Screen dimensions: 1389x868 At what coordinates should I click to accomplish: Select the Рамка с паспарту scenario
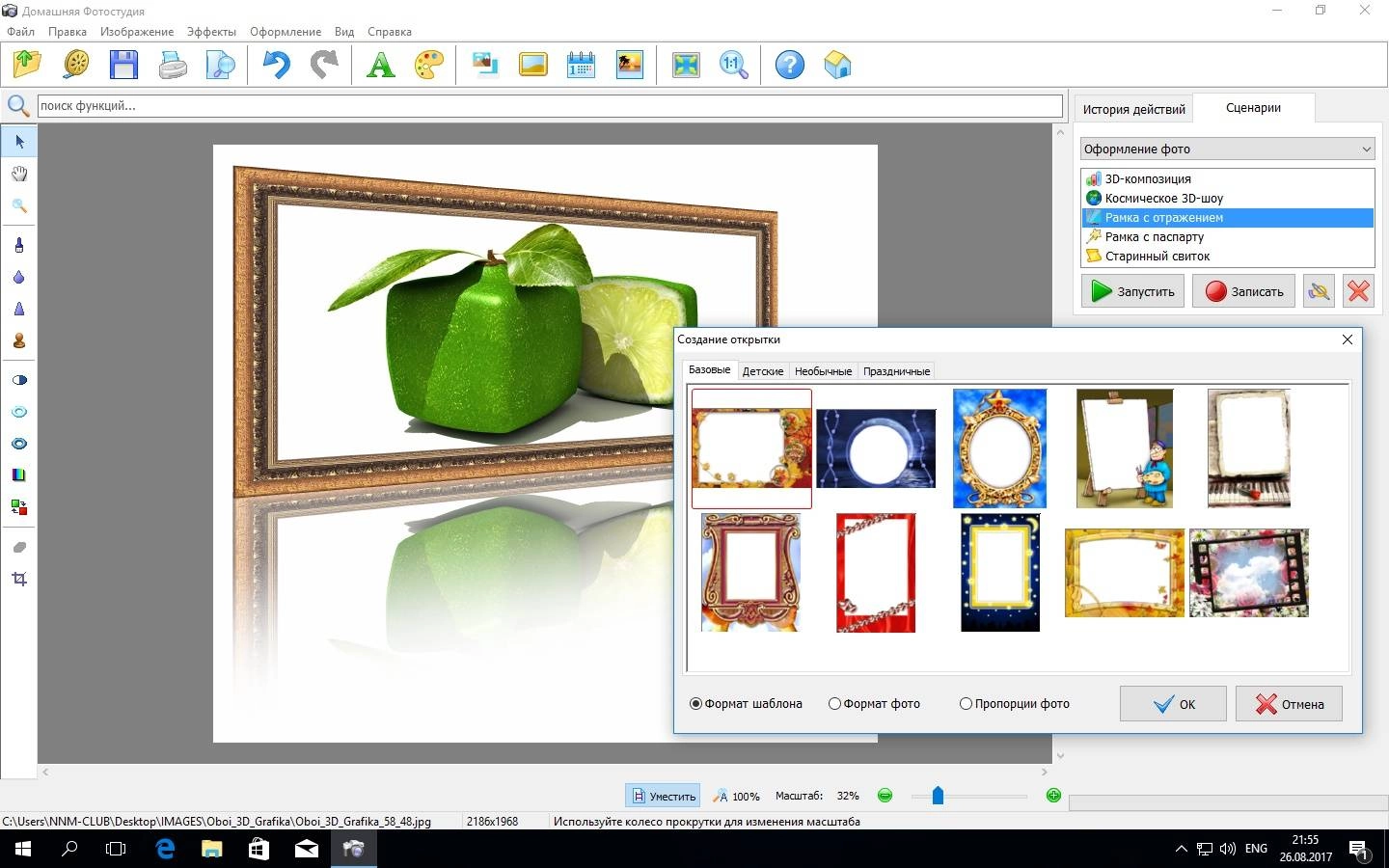(1228, 237)
